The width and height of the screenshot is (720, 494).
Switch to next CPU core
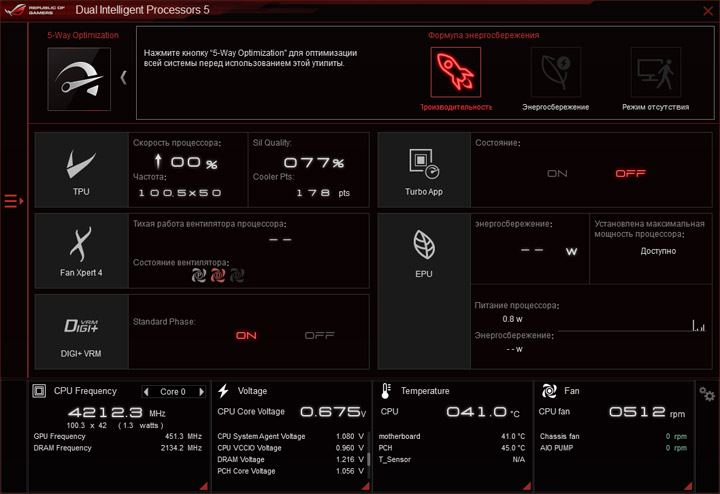coord(201,392)
